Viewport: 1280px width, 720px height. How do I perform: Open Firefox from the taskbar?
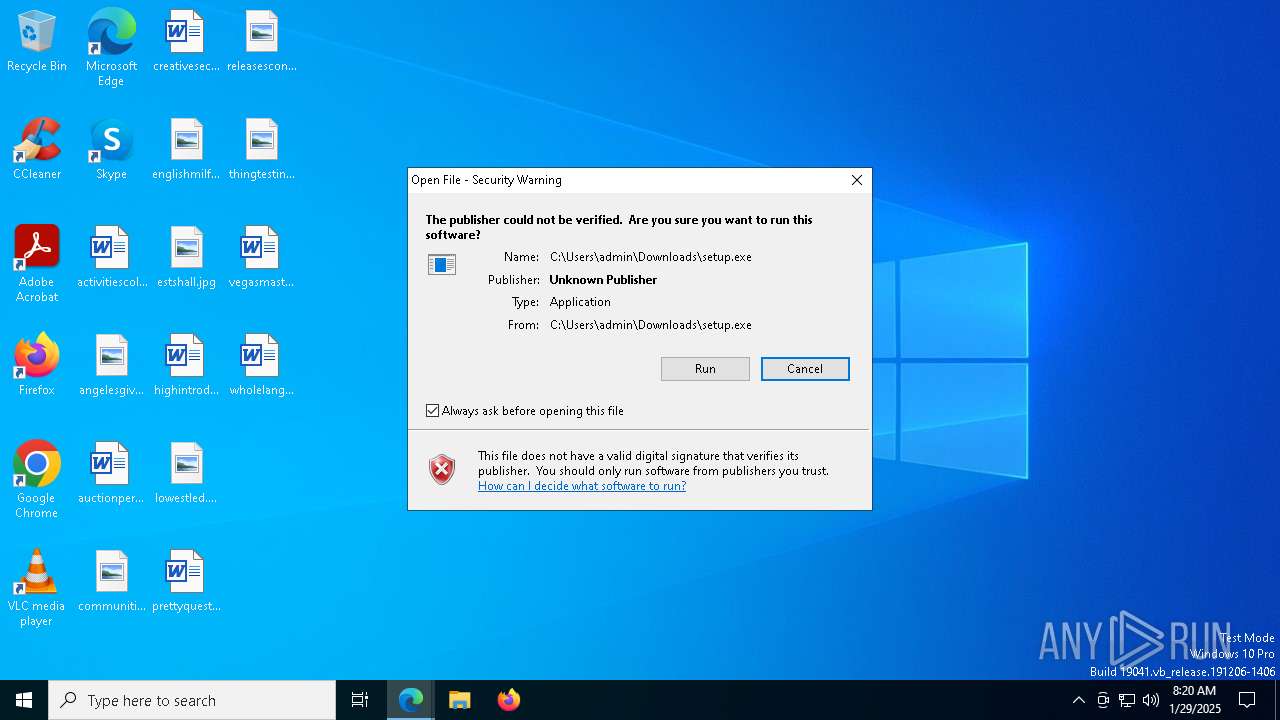[509, 700]
